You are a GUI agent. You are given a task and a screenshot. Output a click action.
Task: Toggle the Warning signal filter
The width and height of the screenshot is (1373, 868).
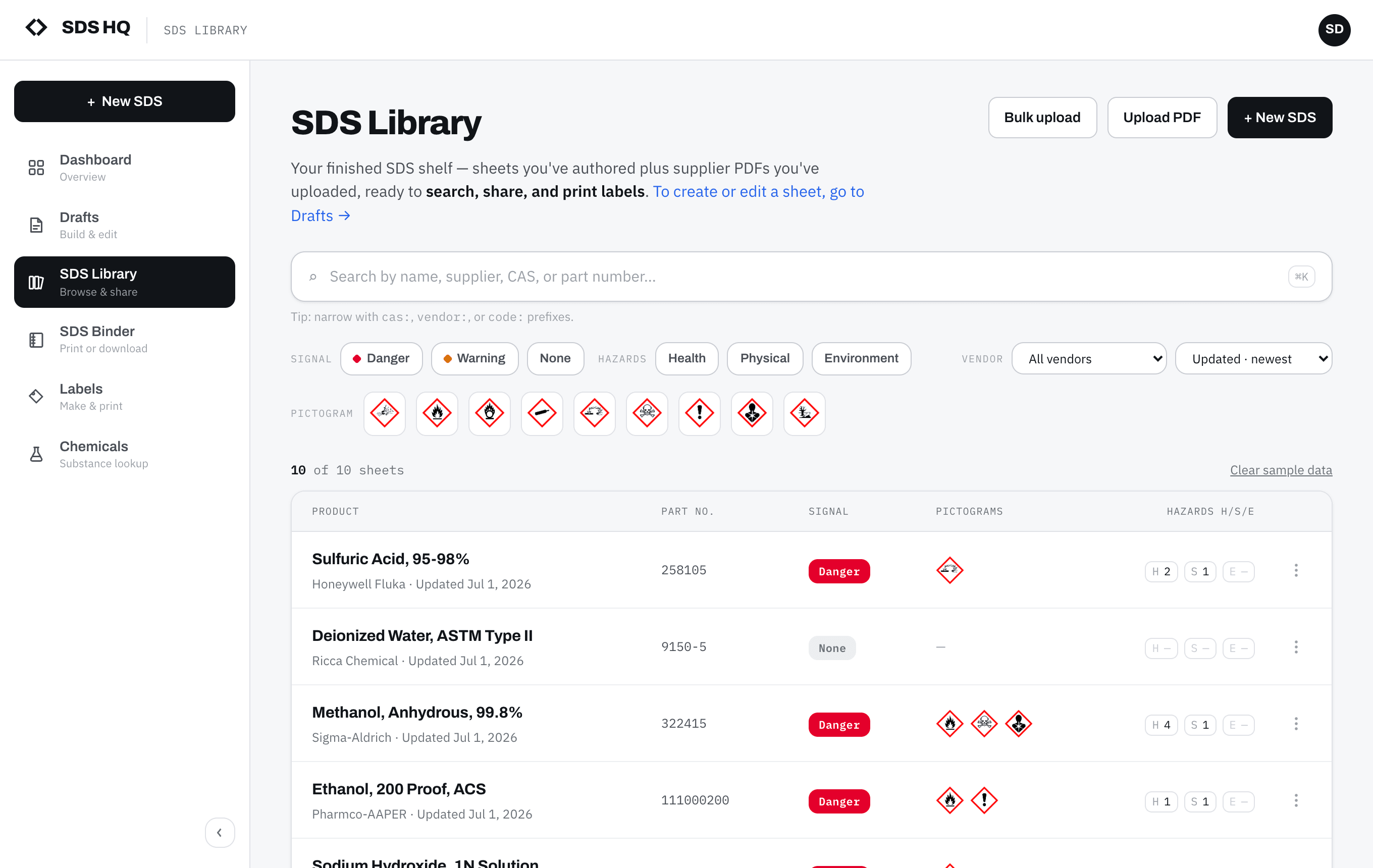click(474, 358)
